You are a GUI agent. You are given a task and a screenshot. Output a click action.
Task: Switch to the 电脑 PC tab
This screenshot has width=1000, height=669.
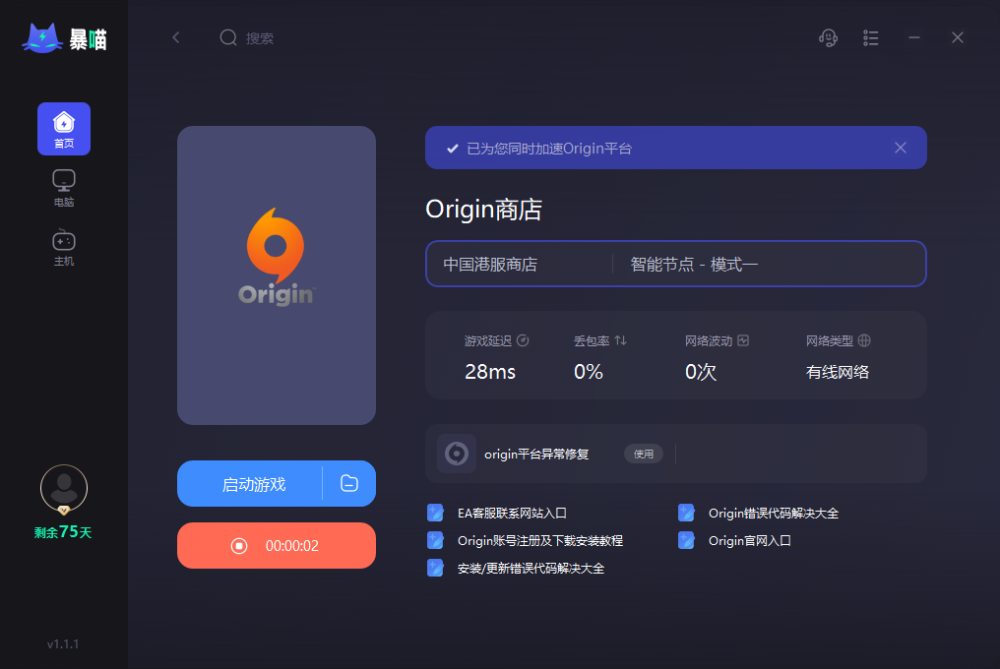coord(64,188)
